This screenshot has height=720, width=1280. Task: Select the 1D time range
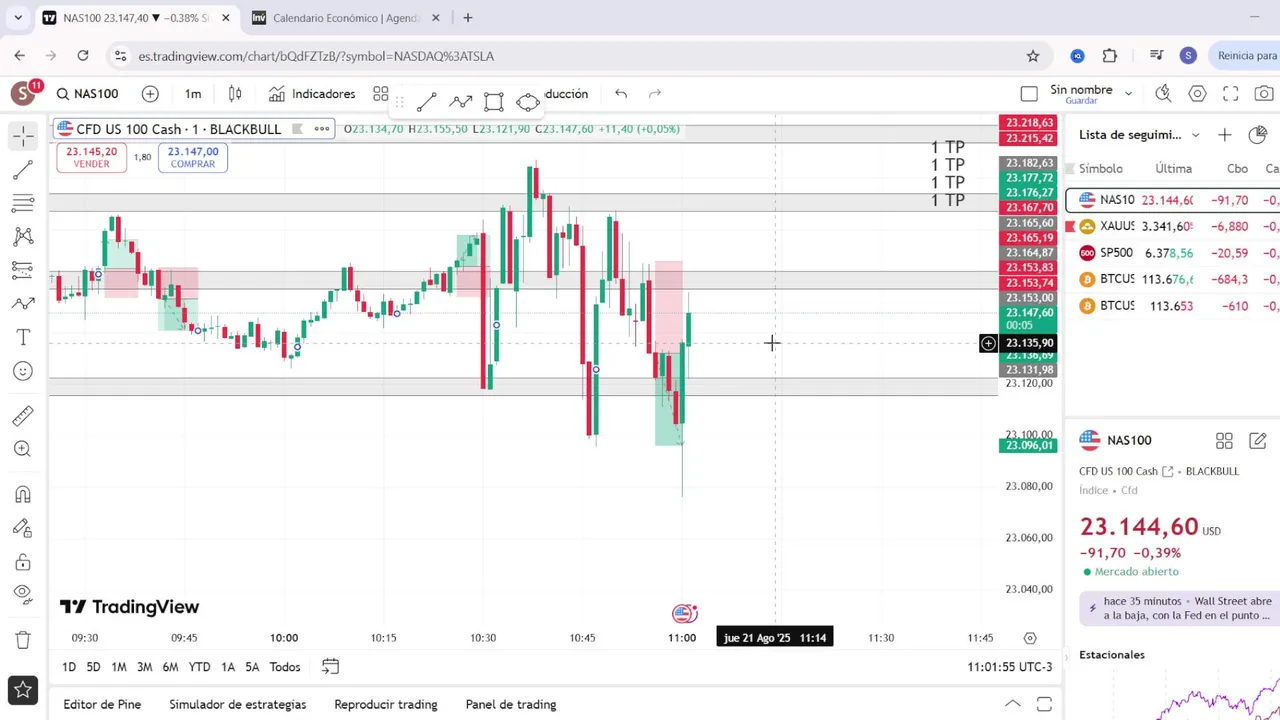[69, 667]
